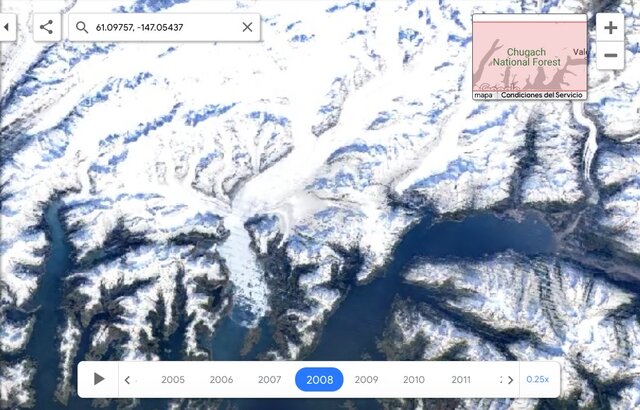Select year 2005 on the timeline
The height and width of the screenshot is (410, 640).
[173, 379]
